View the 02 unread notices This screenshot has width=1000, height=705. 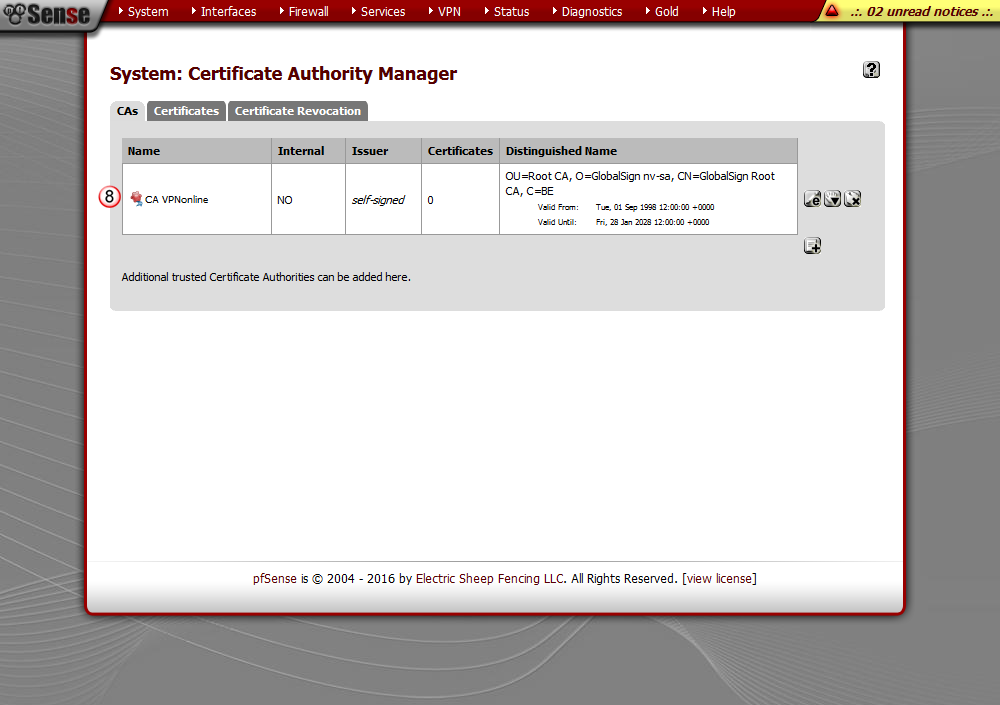(x=921, y=11)
